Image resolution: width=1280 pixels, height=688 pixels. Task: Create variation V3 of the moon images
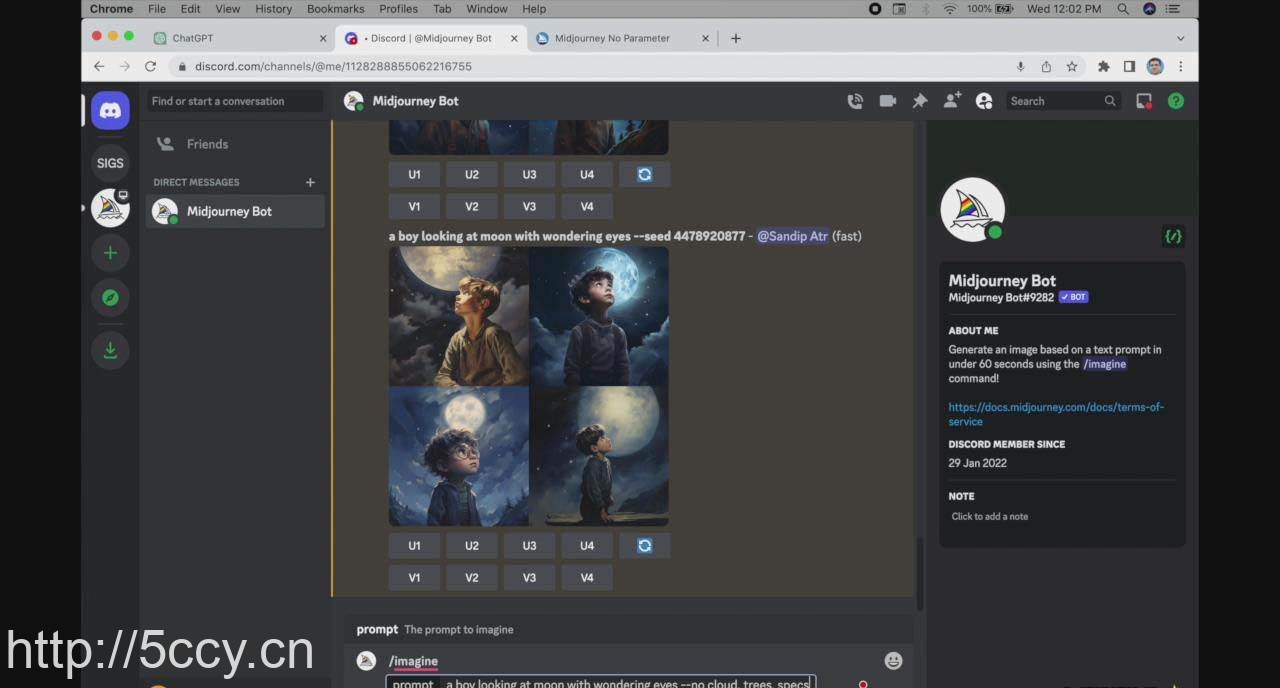[x=529, y=577]
